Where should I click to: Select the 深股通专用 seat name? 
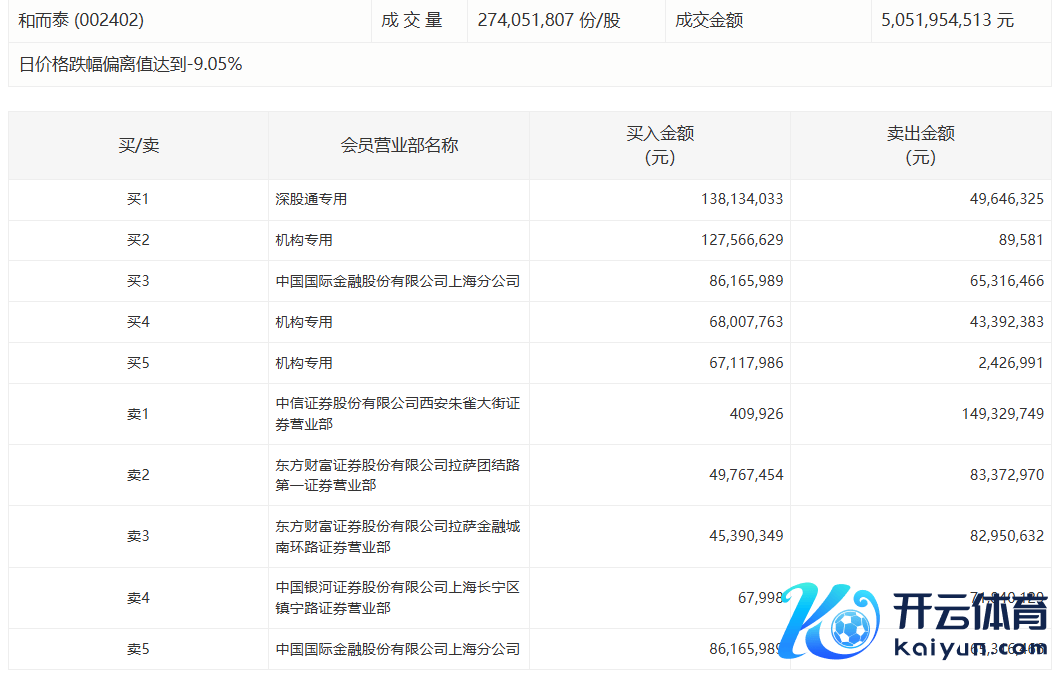coord(311,199)
